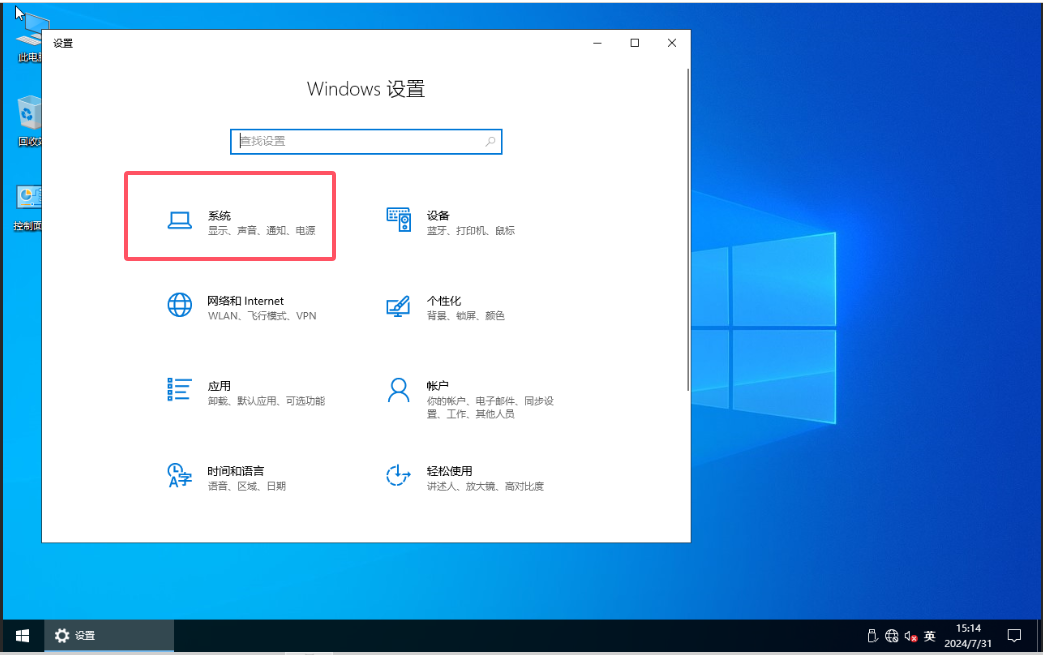Select the Control Panel desktop icon
Image resolution: width=1043 pixels, height=655 pixels.
click(29, 207)
